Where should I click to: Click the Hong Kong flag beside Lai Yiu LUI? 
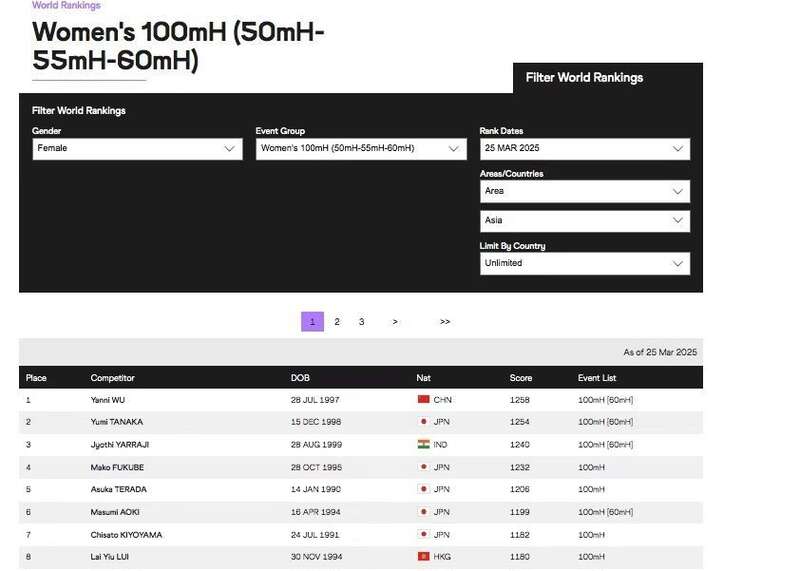[x=423, y=556]
